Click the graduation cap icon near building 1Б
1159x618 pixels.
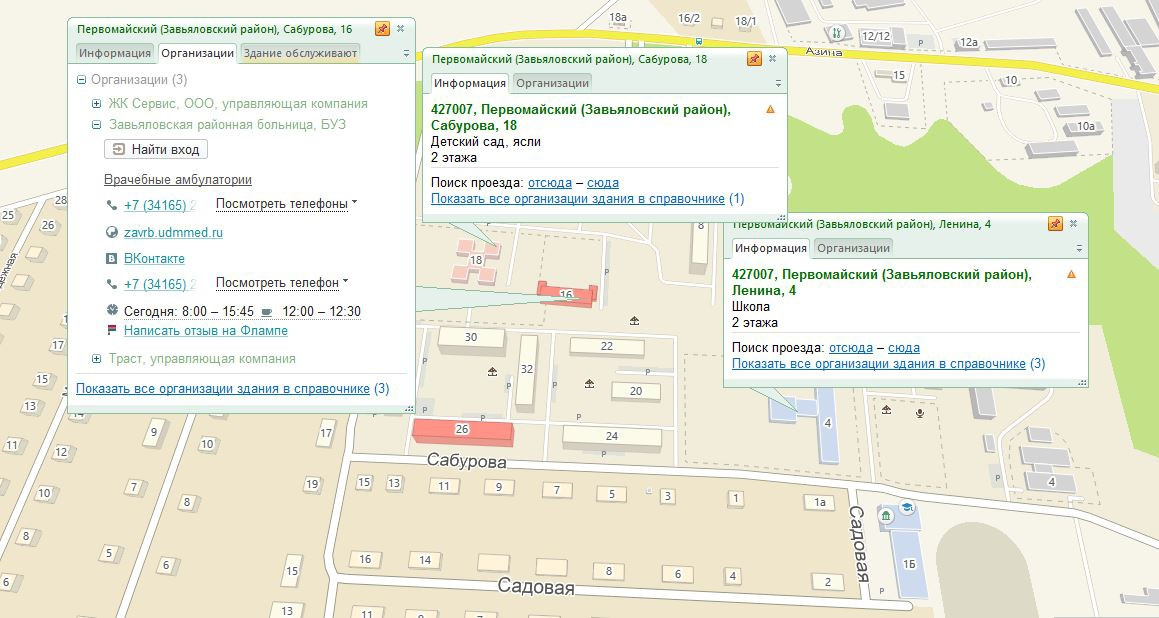click(x=907, y=507)
